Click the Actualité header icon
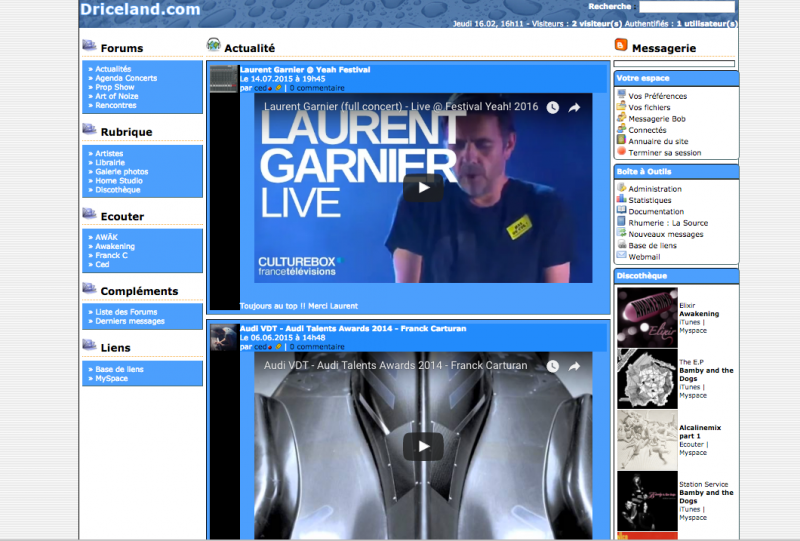This screenshot has height=541, width=800. point(213,45)
